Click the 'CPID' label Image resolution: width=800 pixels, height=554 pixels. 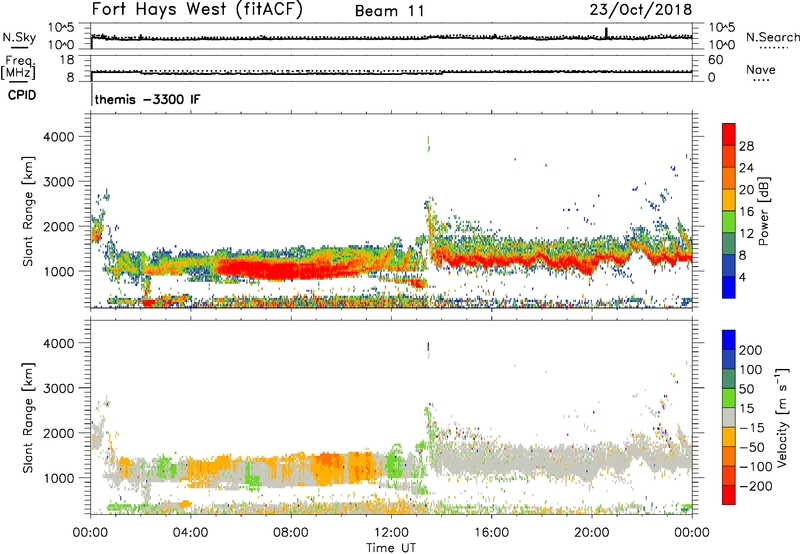tap(22, 95)
